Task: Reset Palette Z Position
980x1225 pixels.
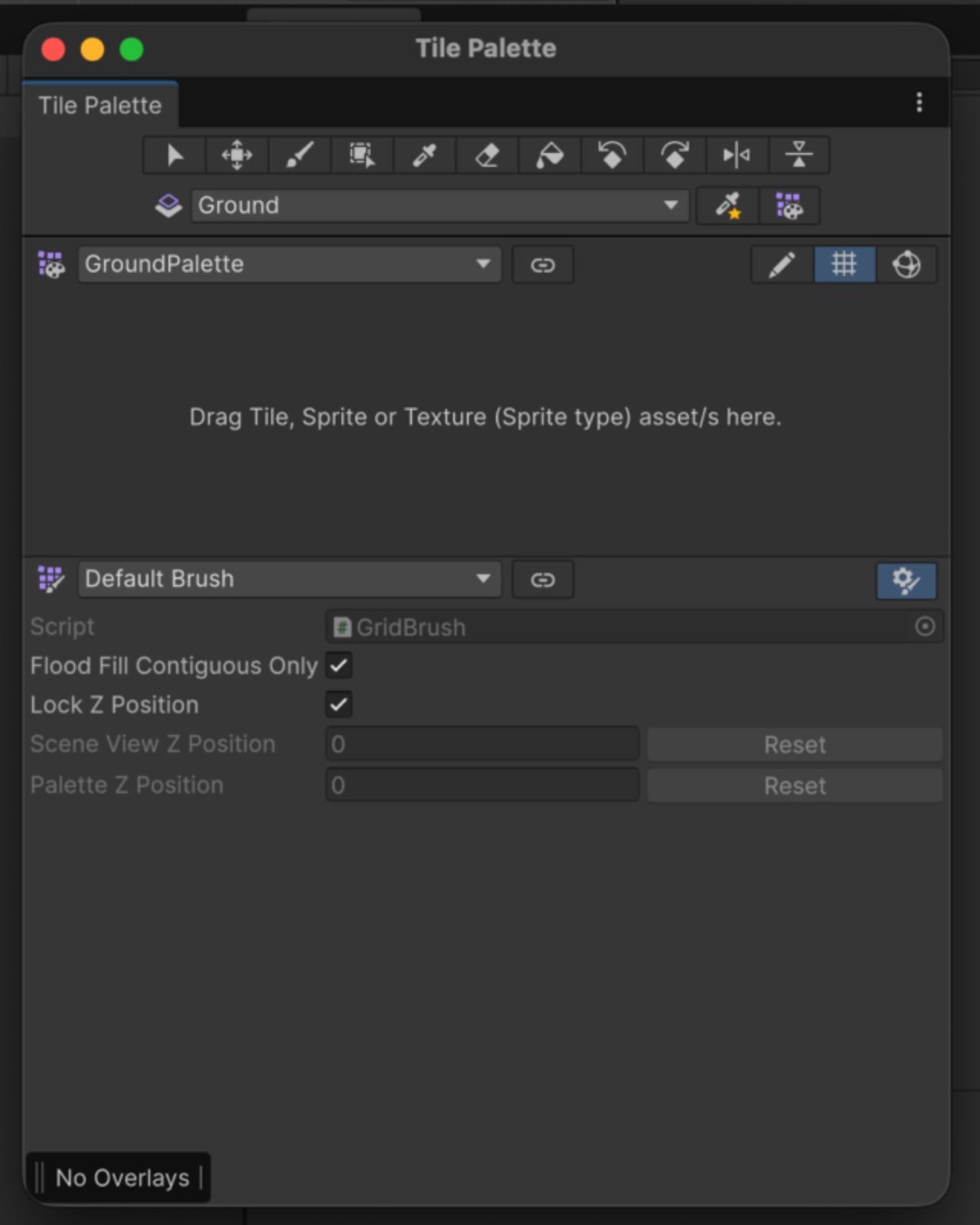Action: pos(795,786)
